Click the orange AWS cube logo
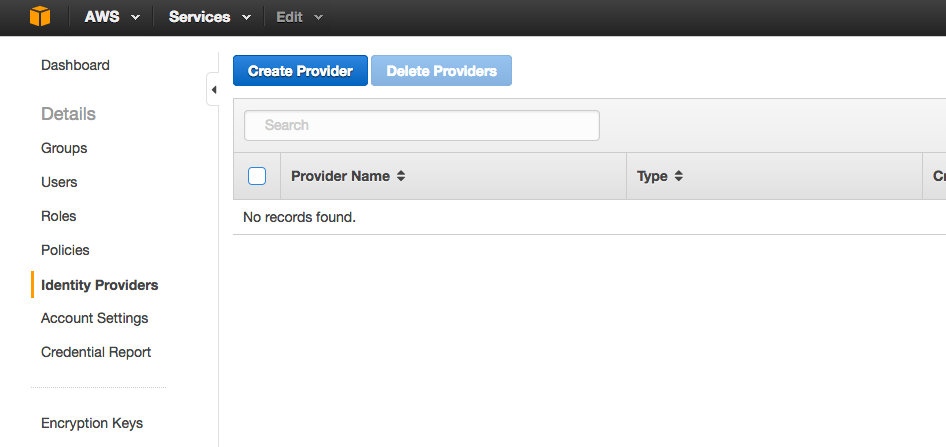 [40, 16]
